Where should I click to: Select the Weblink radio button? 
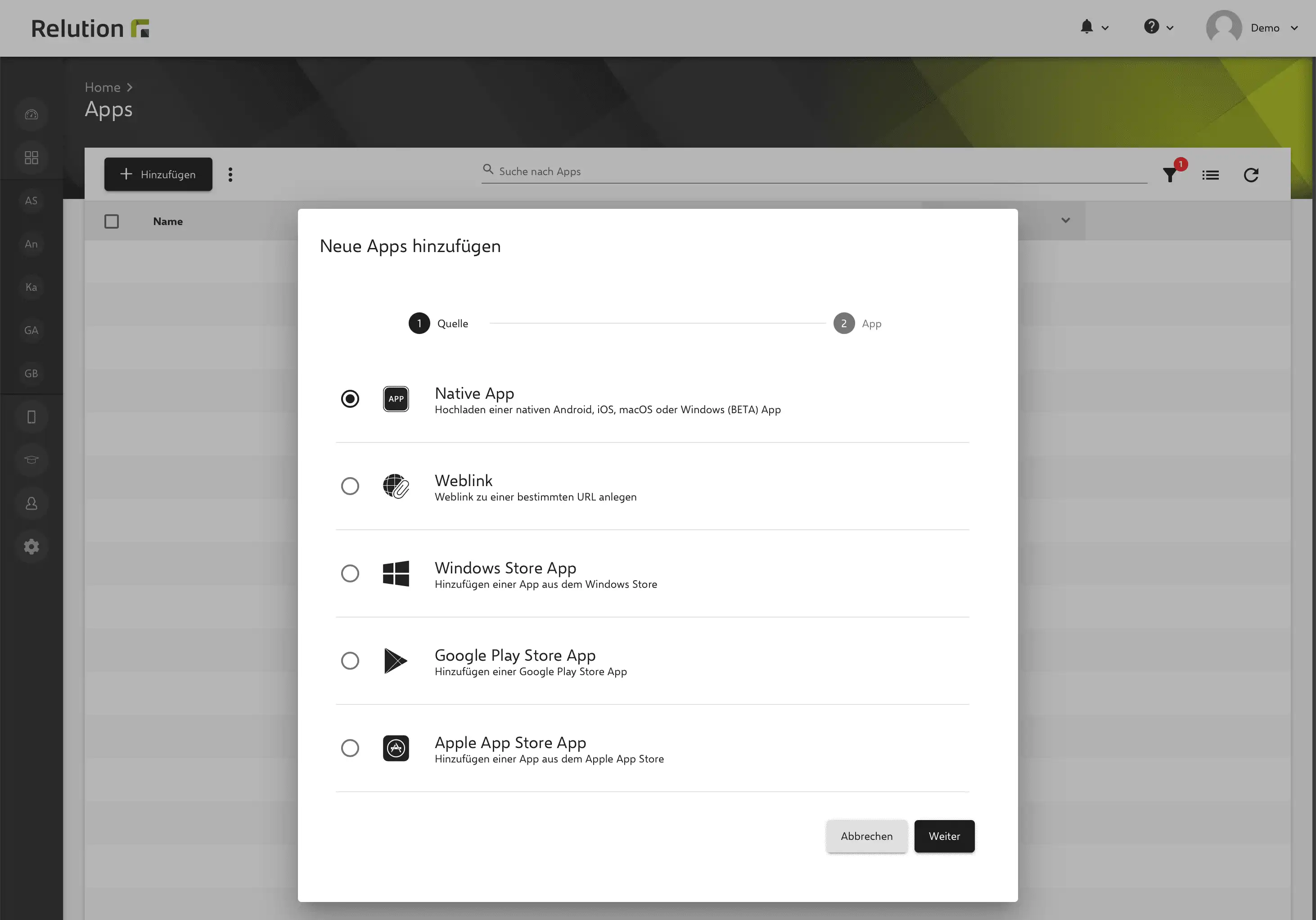point(350,486)
